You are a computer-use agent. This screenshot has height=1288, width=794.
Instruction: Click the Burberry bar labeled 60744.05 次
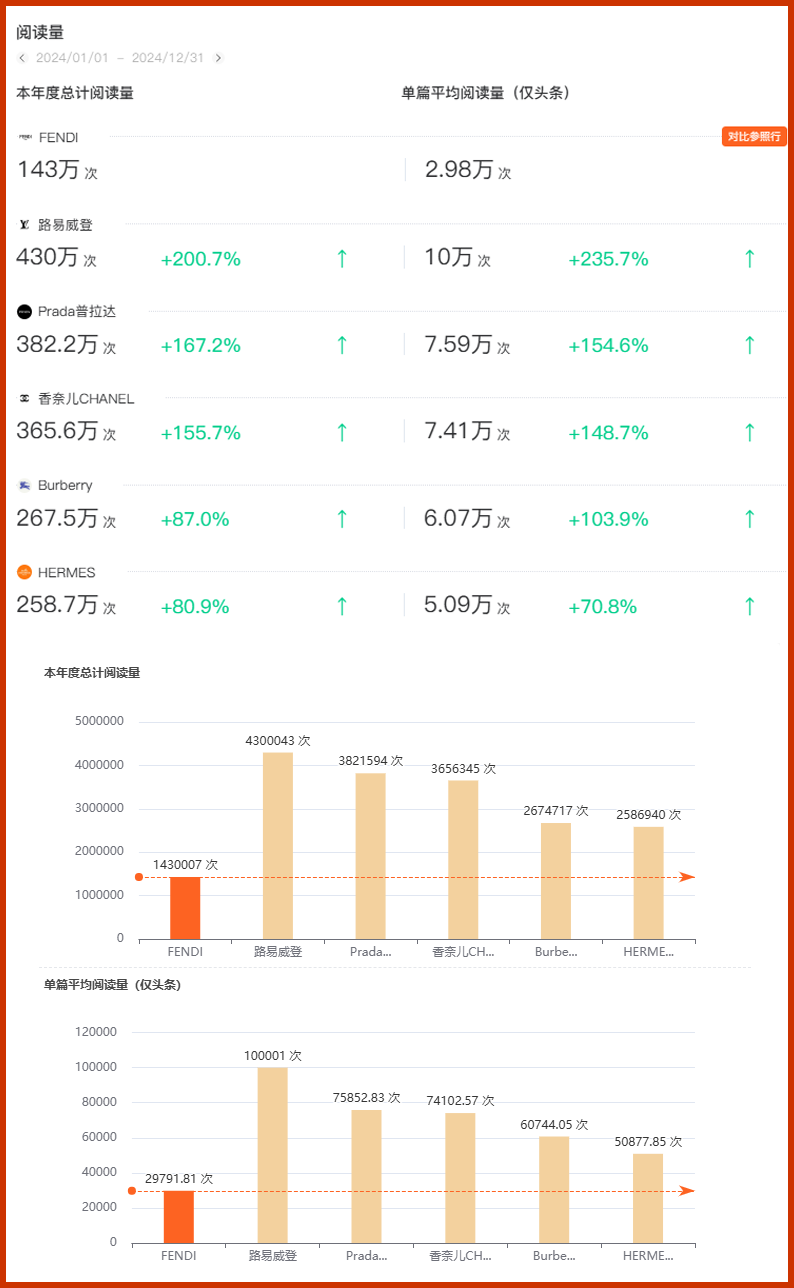coord(554,1190)
